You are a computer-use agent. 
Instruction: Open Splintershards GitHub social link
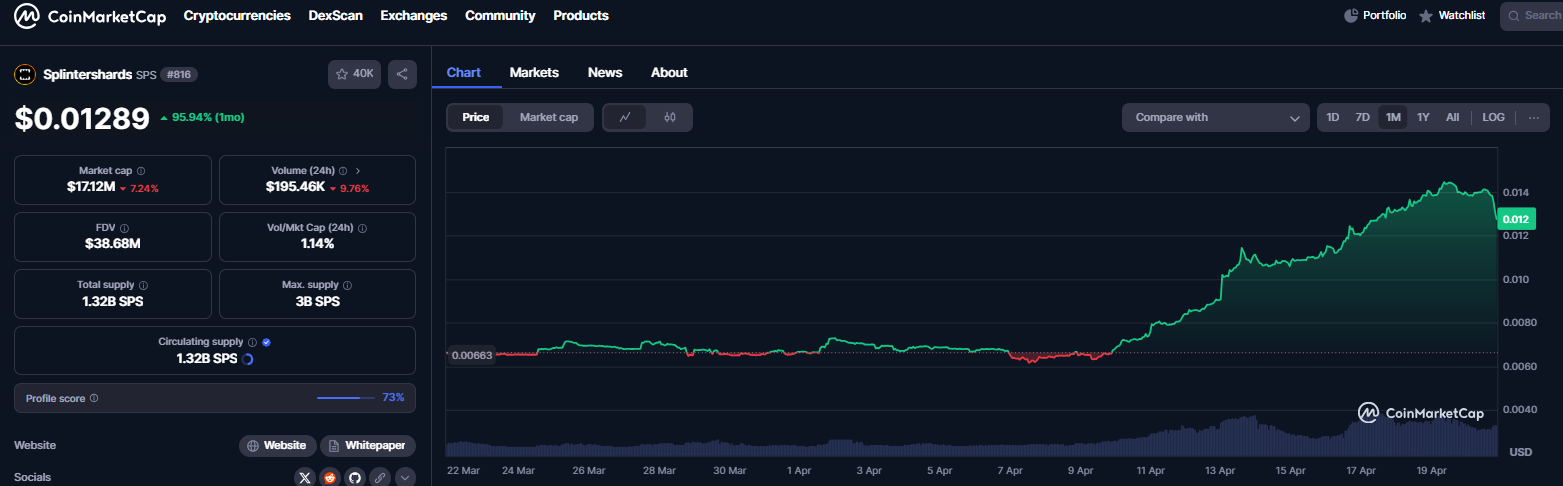[355, 478]
